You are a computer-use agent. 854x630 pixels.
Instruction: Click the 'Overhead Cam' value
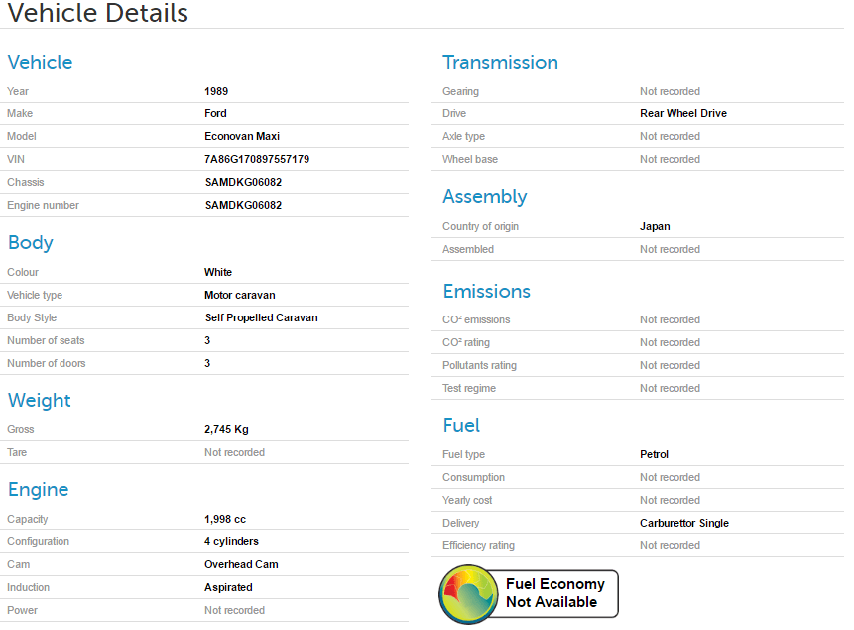[x=241, y=564]
